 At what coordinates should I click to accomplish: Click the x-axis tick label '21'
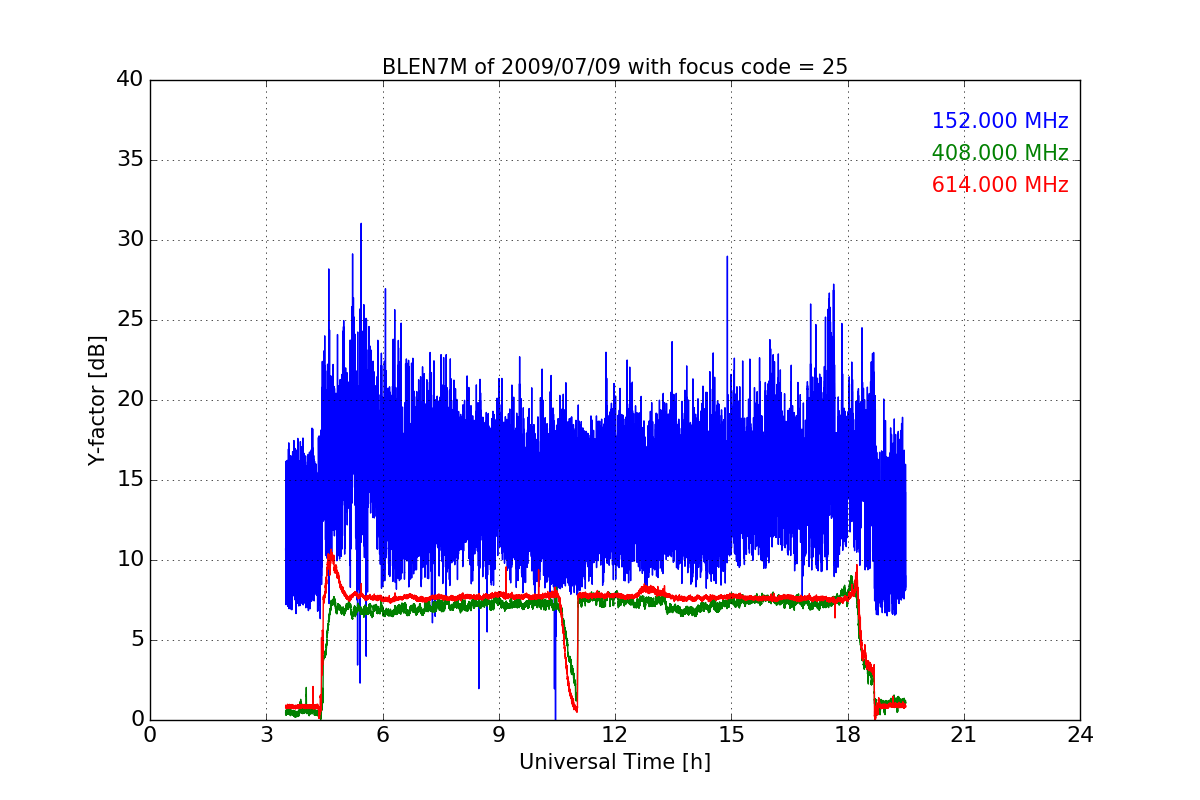click(x=964, y=734)
